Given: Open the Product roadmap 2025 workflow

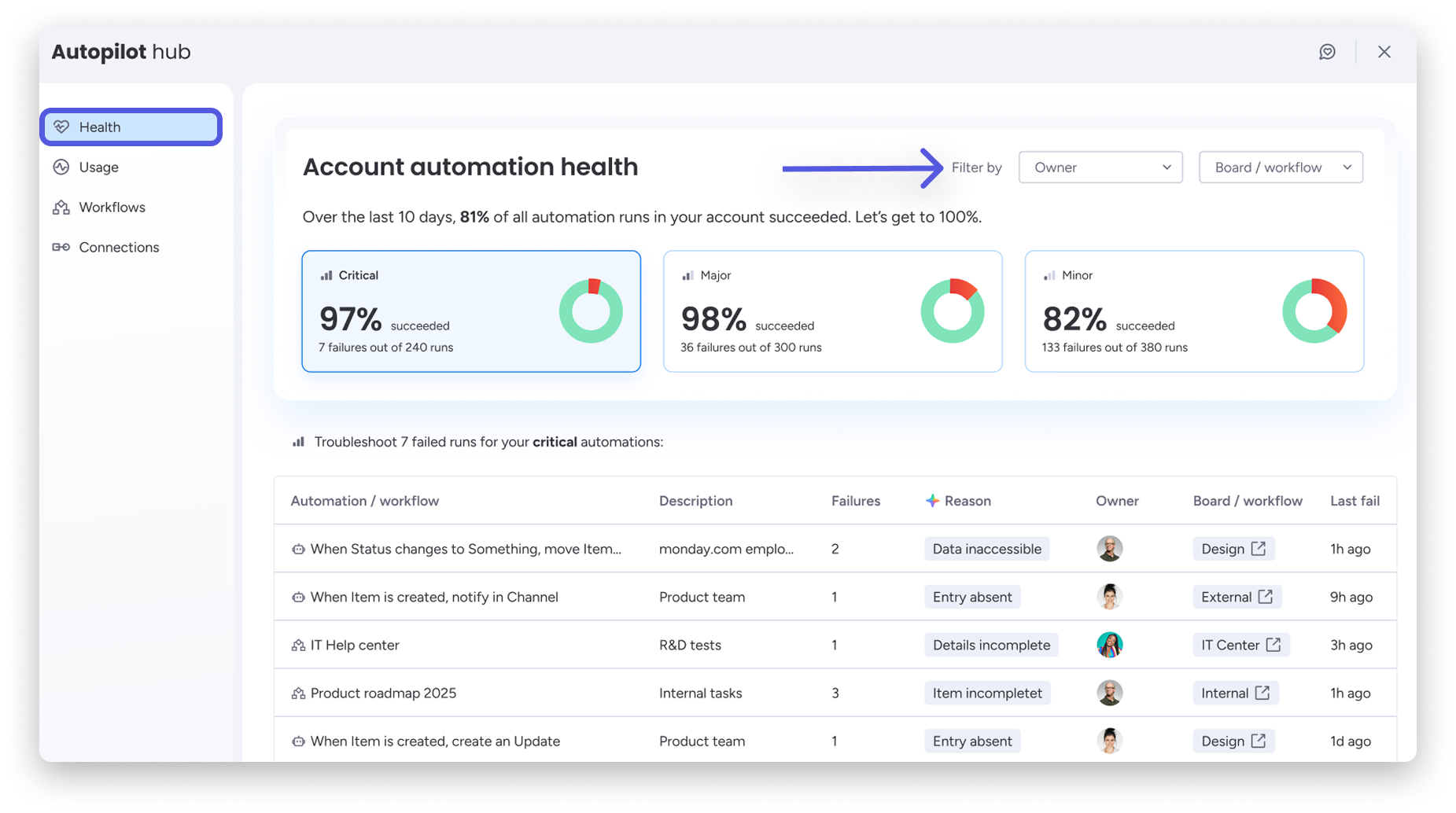Looking at the screenshot, I should tap(383, 693).
